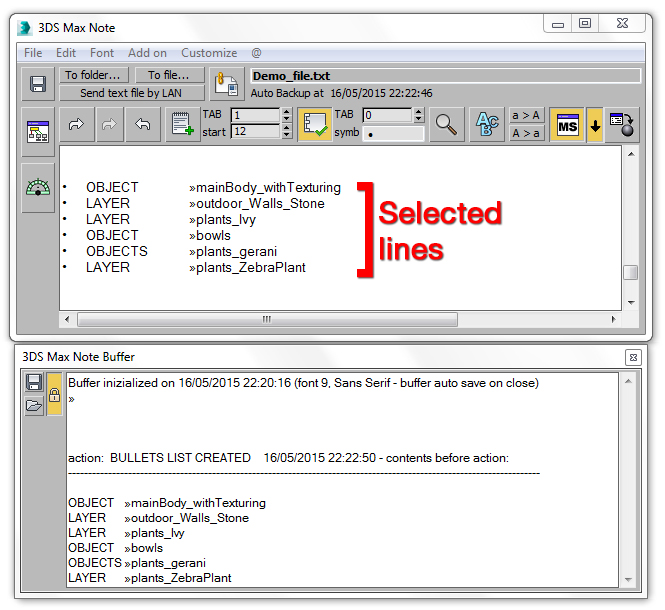Click the To folder... button

click(x=94, y=75)
